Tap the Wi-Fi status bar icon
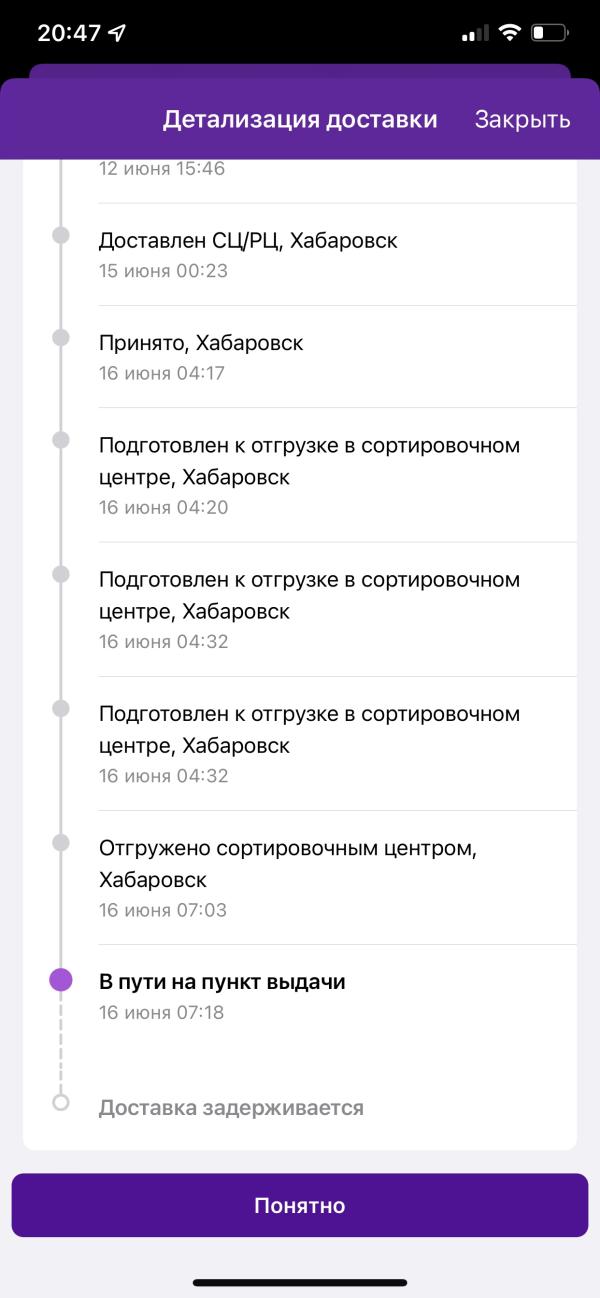Screen dimensions: 600x1298 (x=510, y=33)
